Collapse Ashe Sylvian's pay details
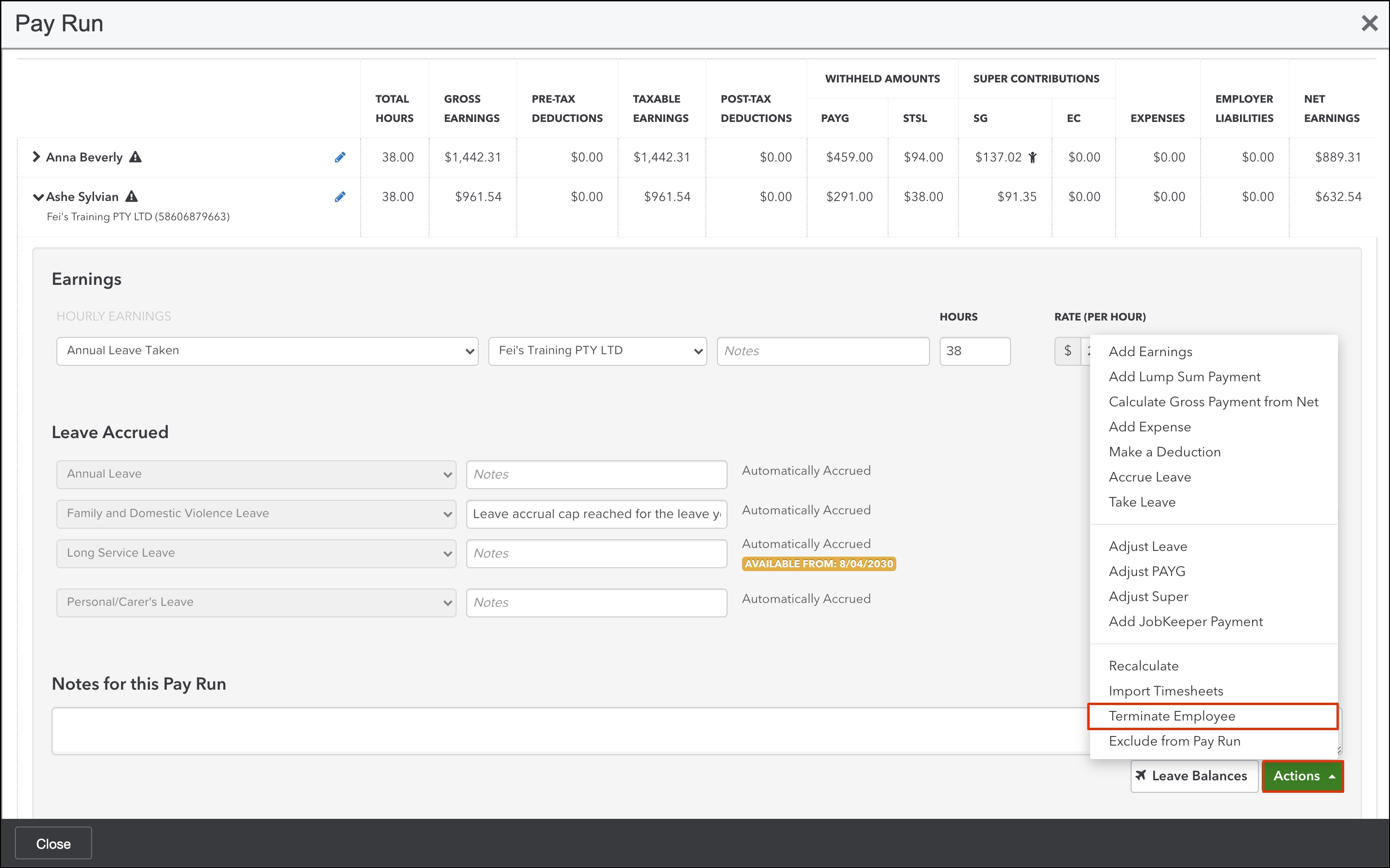 pyautogui.click(x=38, y=197)
